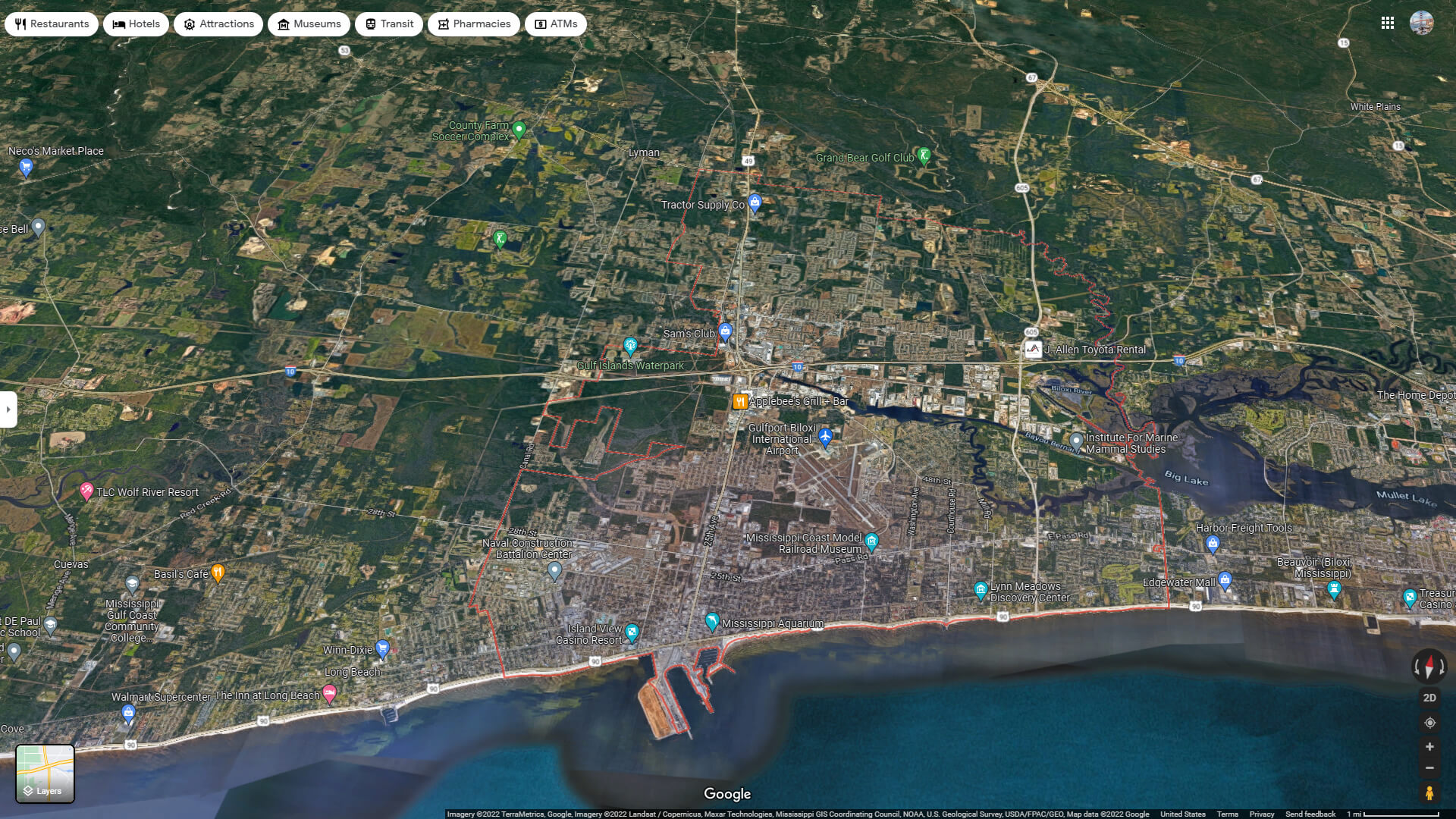Viewport: 1456px width, 819px height.
Task: Switch the map to 2D view
Action: click(1429, 696)
